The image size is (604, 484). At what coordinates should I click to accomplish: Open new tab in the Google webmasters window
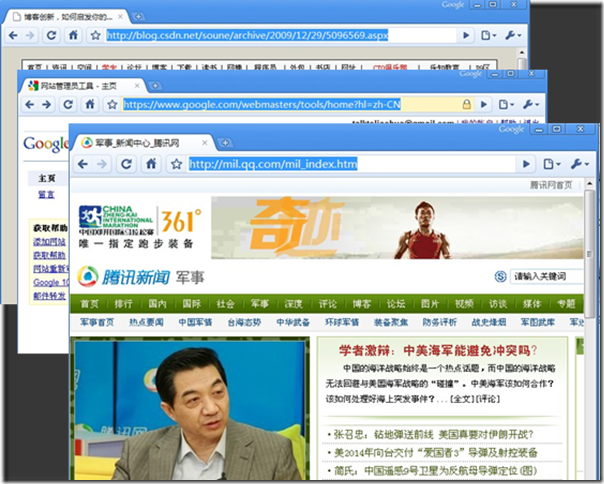pyautogui.click(x=155, y=86)
